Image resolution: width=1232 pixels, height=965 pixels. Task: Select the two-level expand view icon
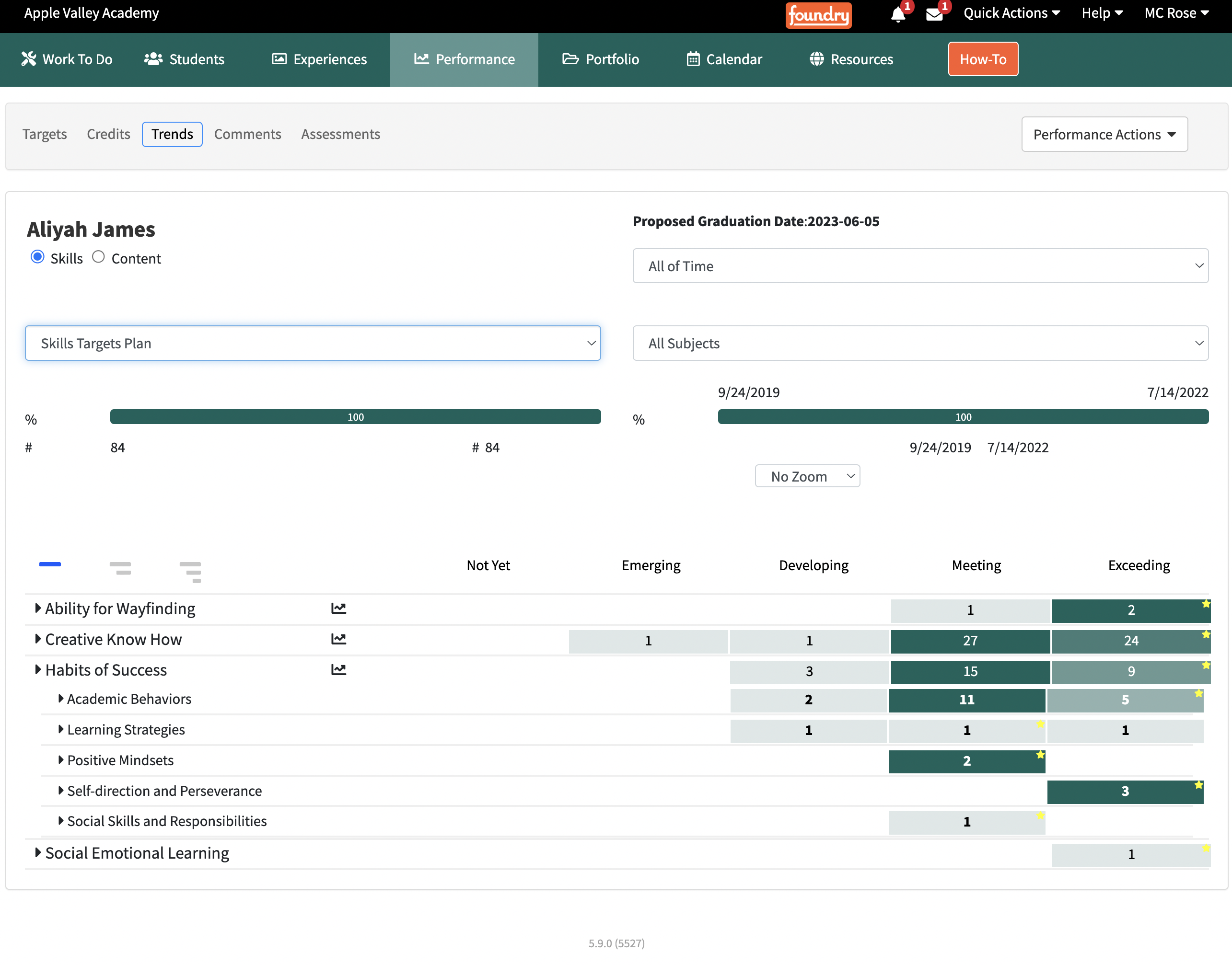pos(120,568)
